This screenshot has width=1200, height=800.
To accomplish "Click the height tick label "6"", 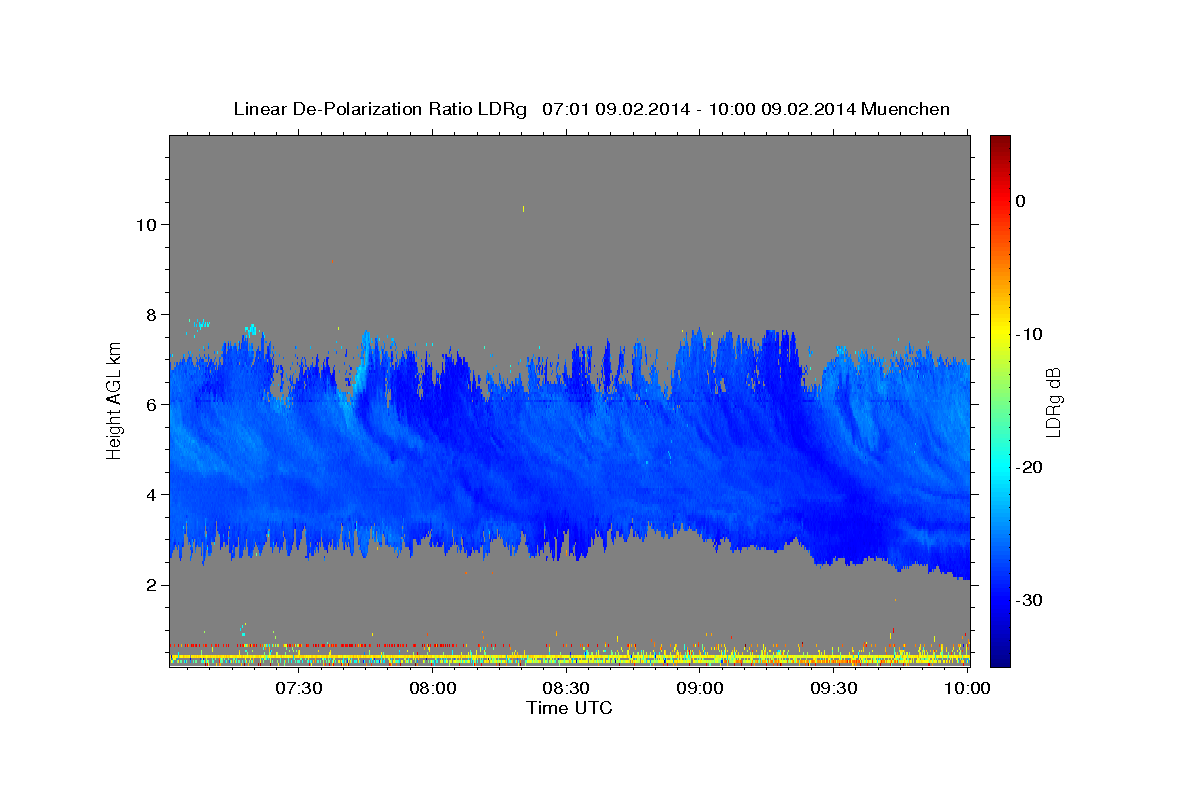I will (x=150, y=404).
